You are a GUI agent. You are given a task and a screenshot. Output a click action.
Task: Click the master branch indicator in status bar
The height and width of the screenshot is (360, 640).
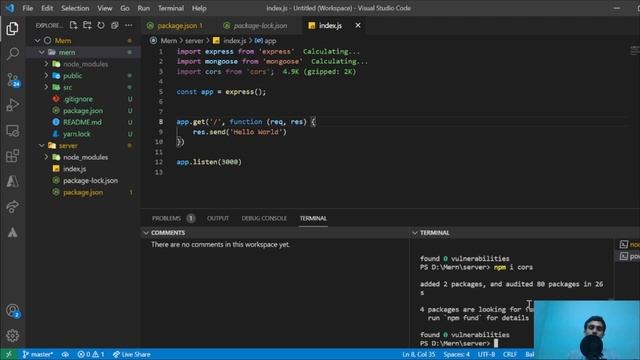38,354
